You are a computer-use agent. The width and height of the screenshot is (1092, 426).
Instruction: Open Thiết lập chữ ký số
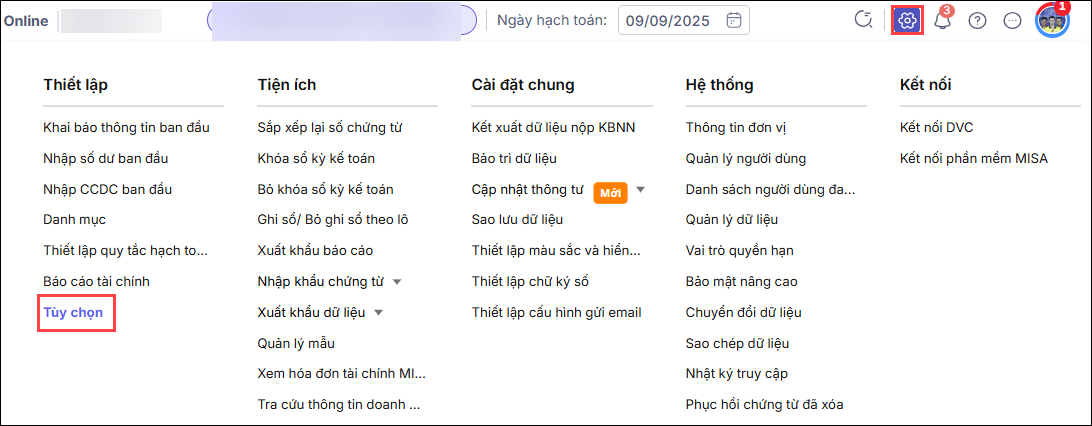tap(531, 282)
